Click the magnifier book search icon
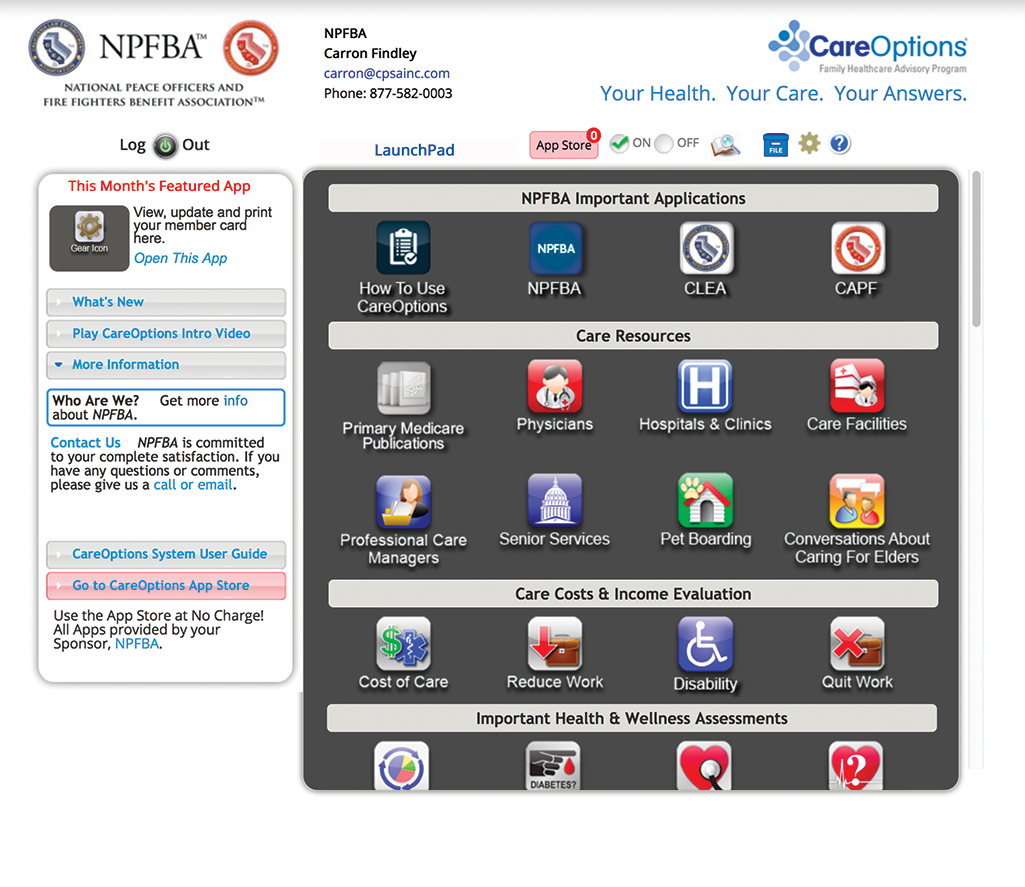 pos(726,144)
